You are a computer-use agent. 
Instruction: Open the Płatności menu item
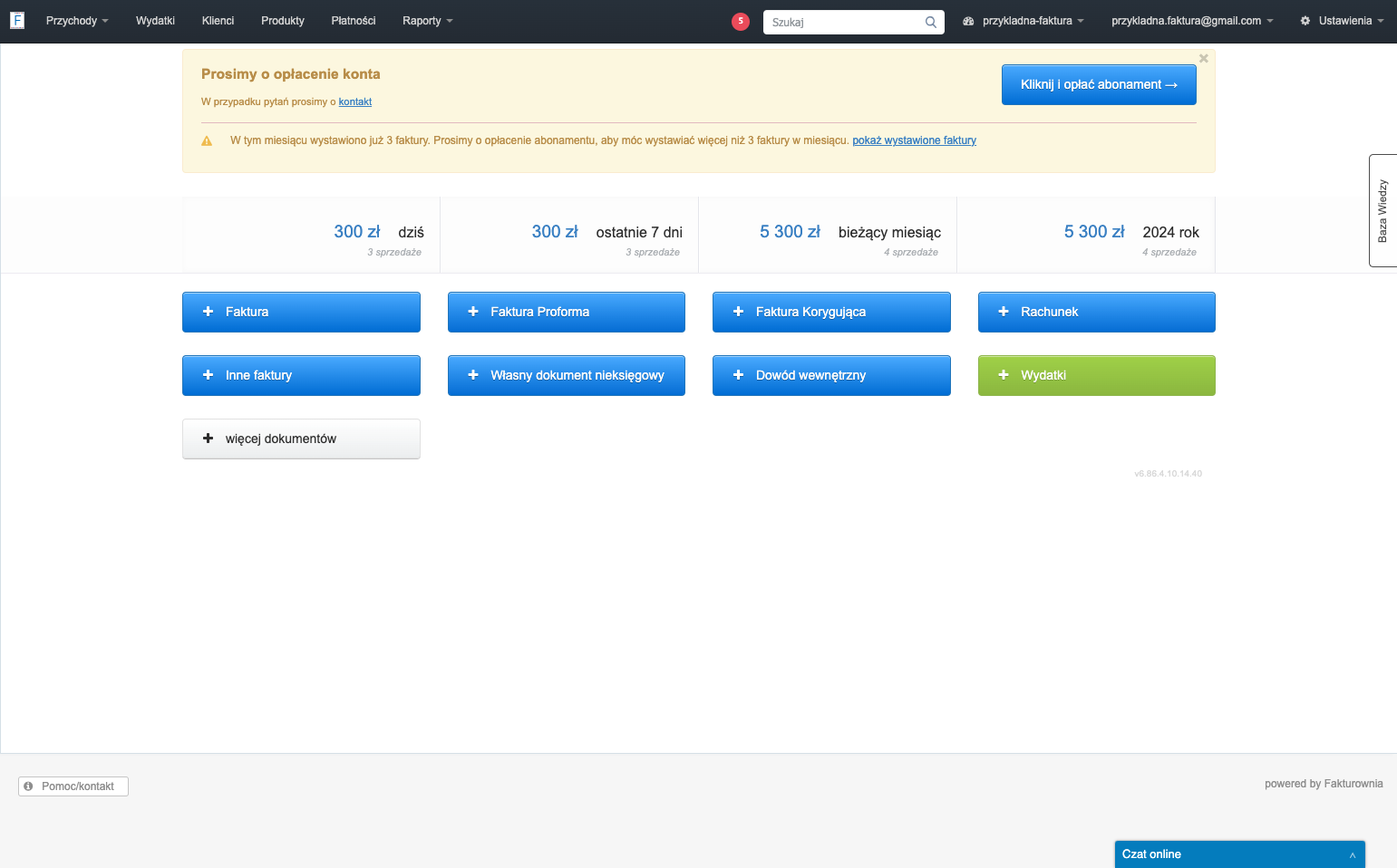pyautogui.click(x=354, y=21)
